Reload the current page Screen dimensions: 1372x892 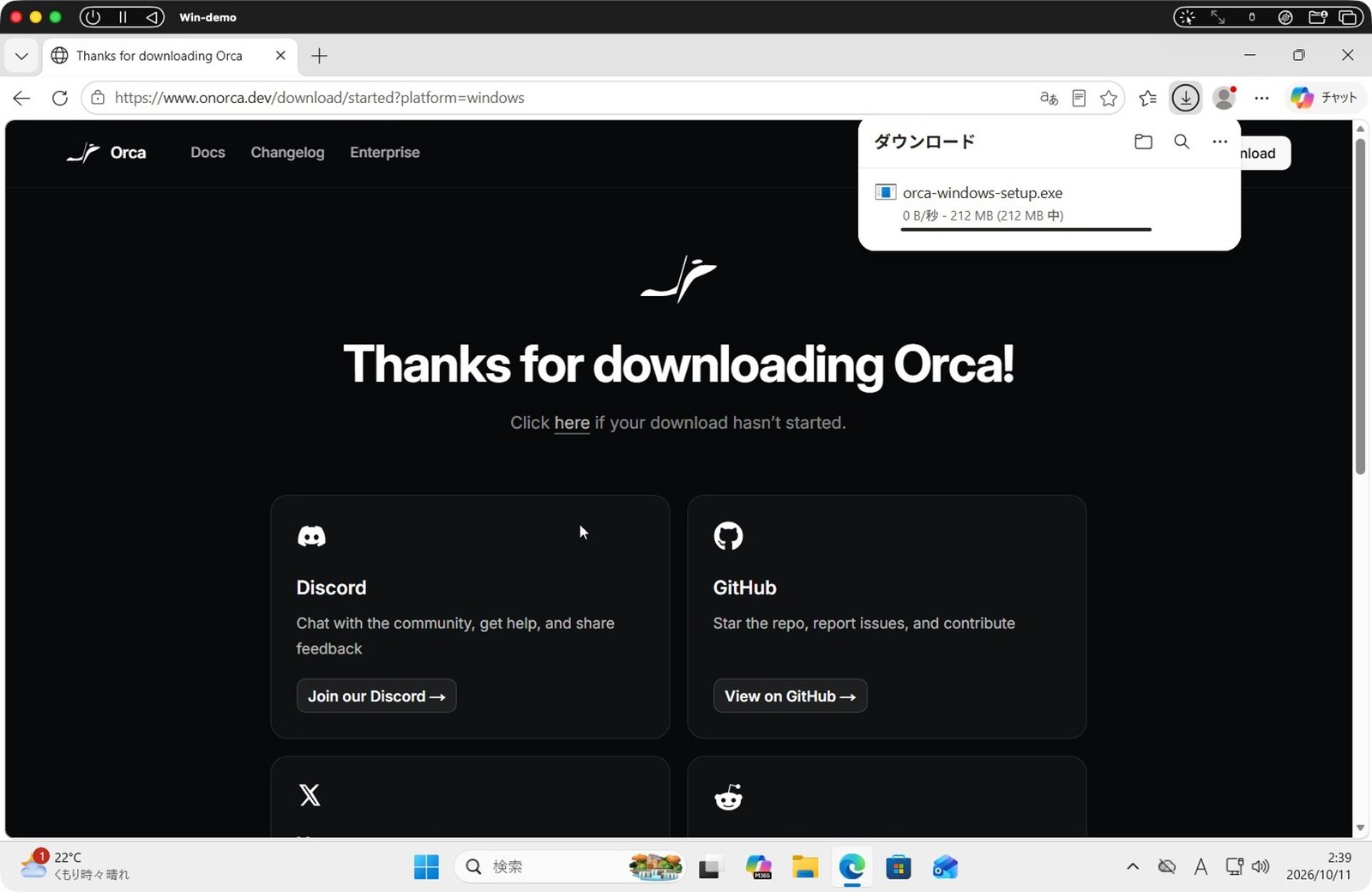[x=60, y=98]
